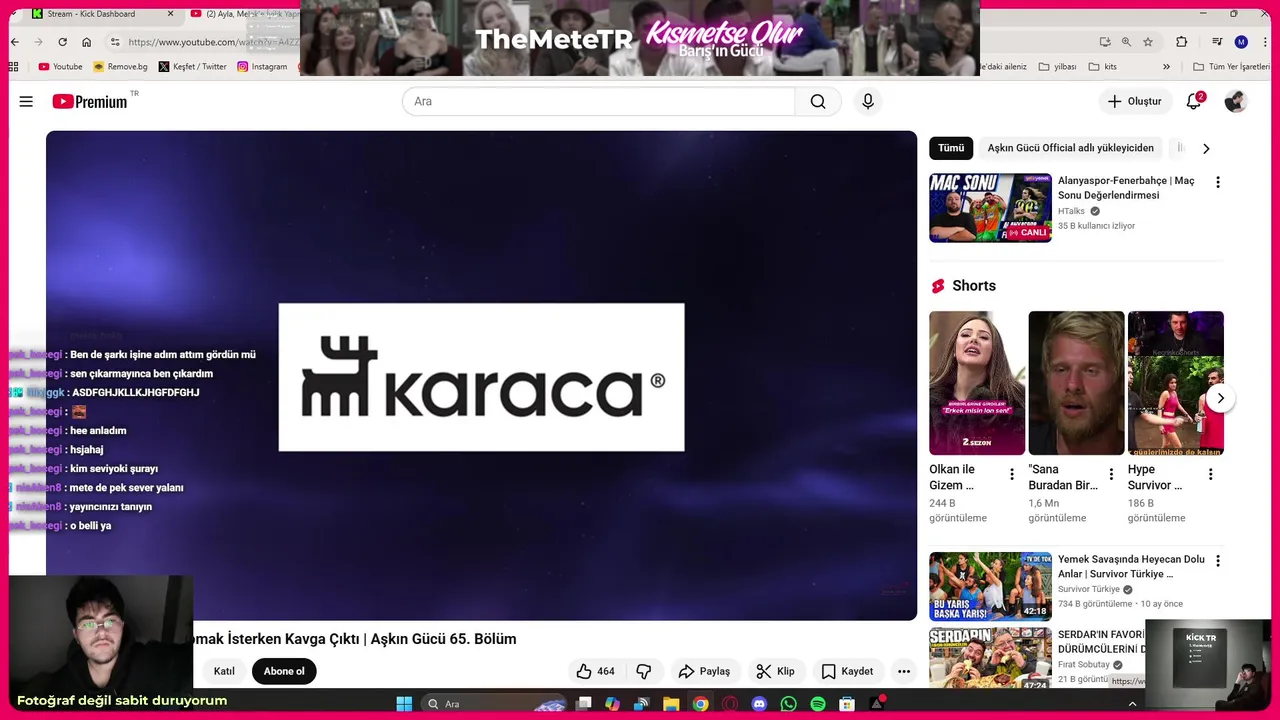Open File Explorer from the taskbar

pyautogui.click(x=671, y=704)
